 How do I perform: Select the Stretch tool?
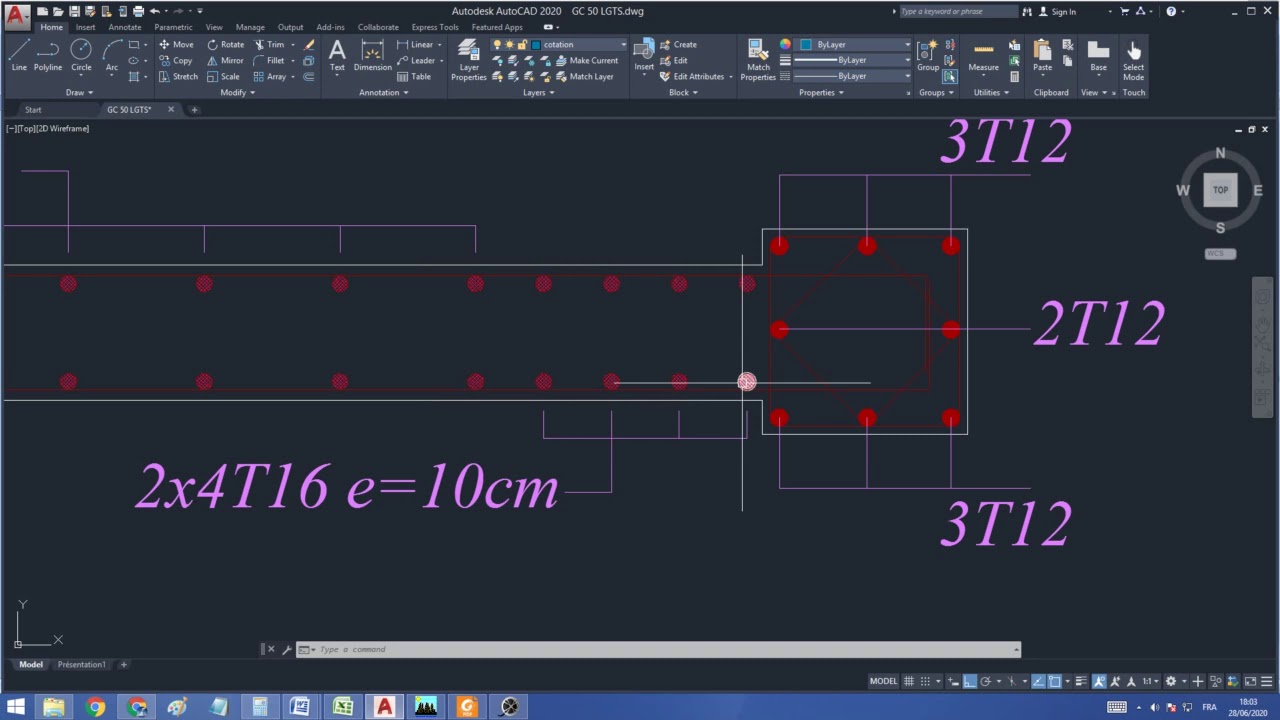pyautogui.click(x=178, y=77)
